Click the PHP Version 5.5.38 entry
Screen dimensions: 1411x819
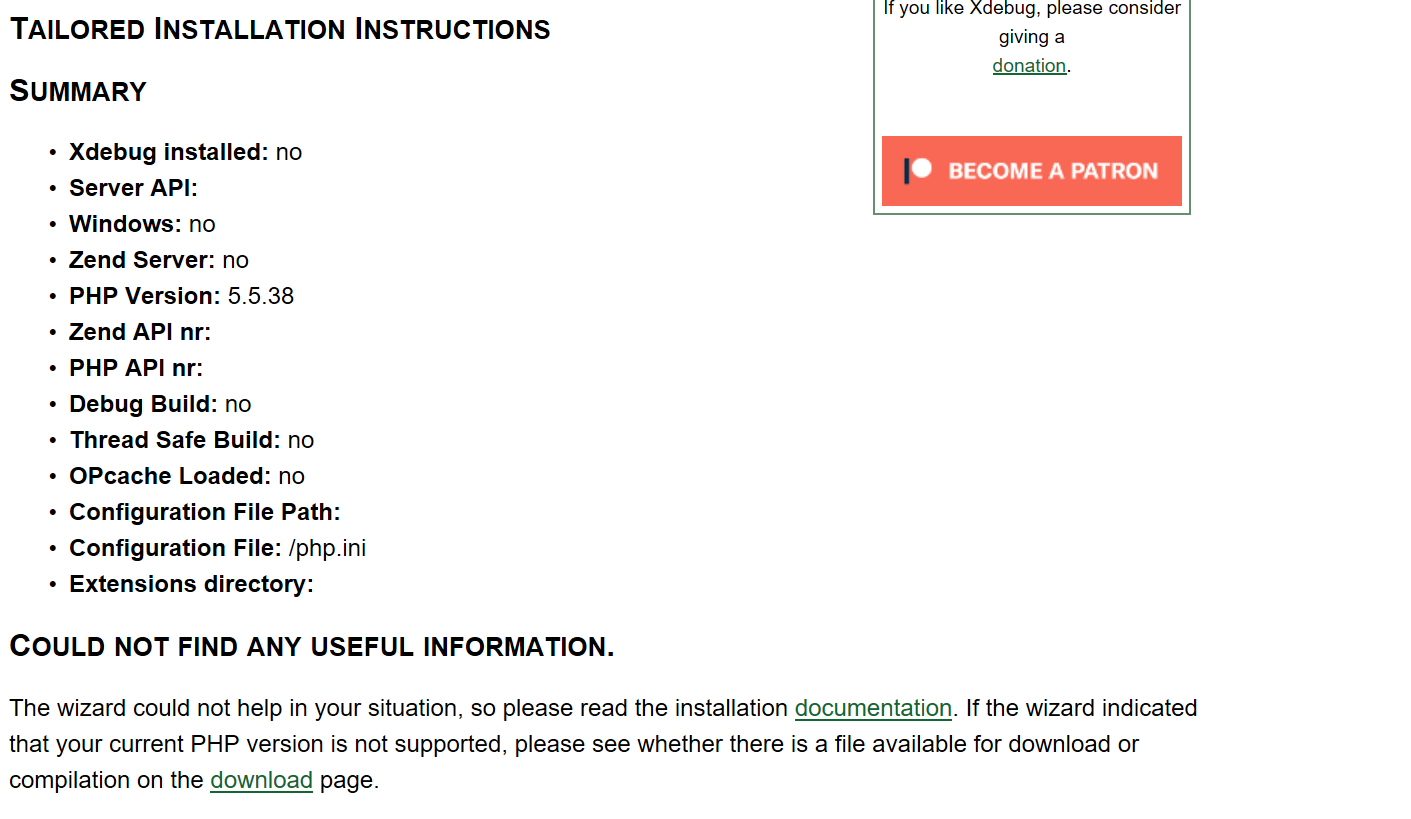(181, 296)
